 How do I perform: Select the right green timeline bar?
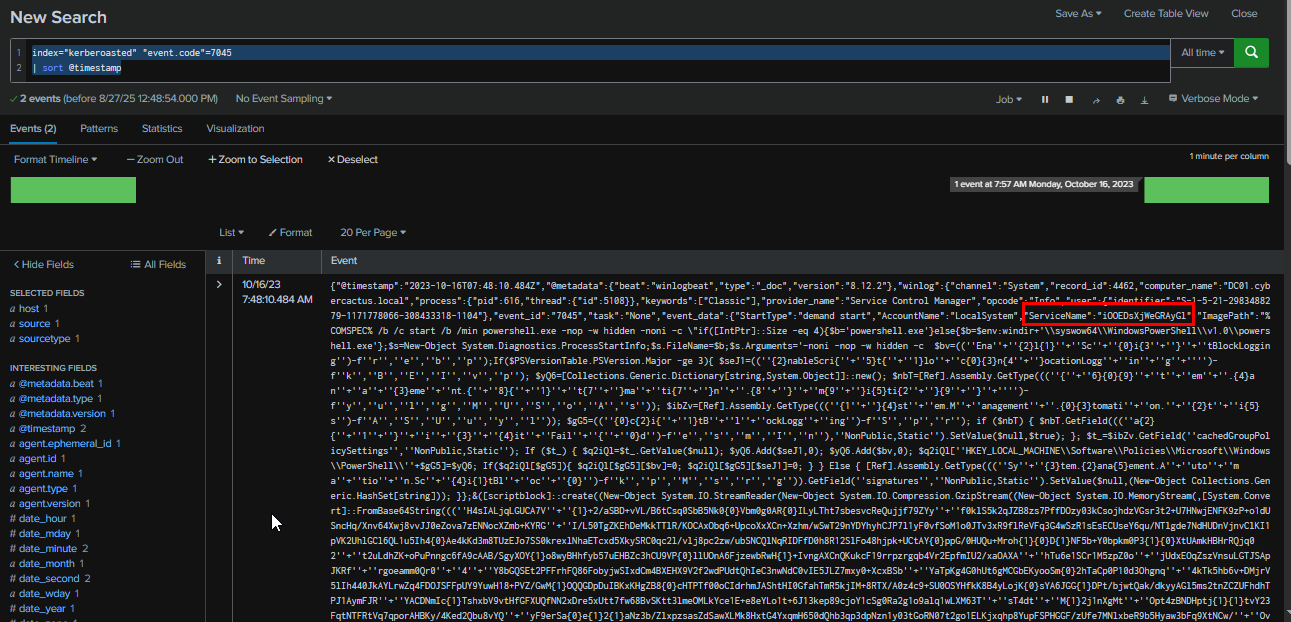(1206, 190)
